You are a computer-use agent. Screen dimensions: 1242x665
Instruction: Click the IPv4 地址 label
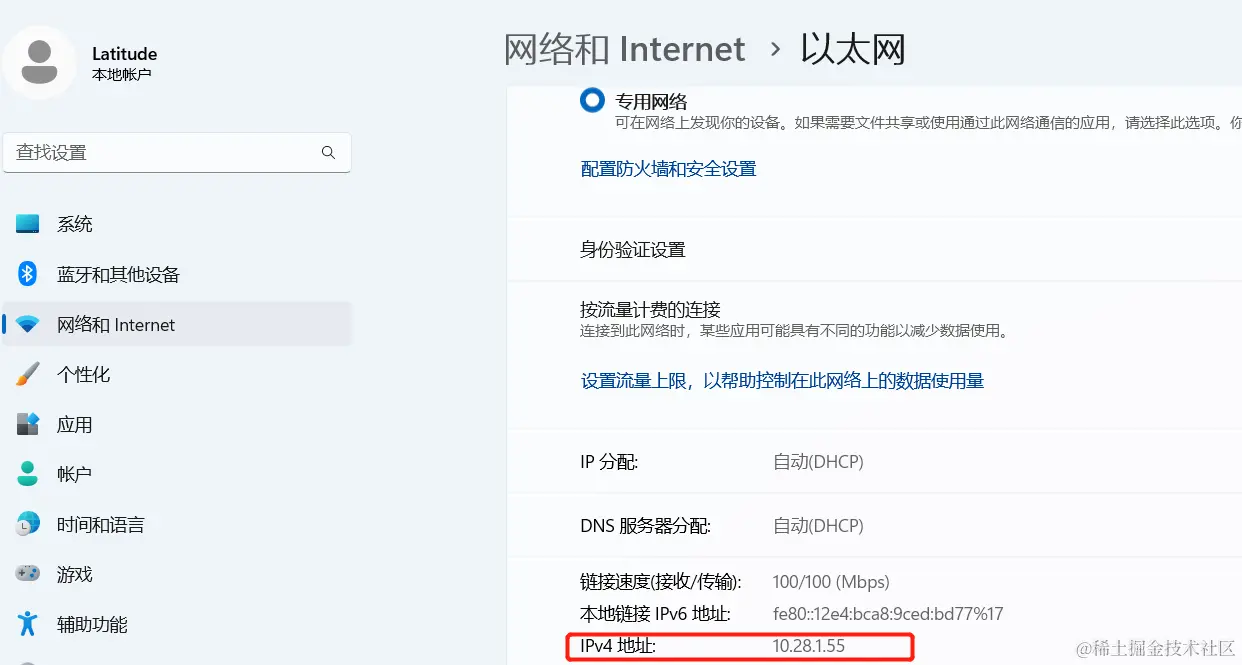618,647
